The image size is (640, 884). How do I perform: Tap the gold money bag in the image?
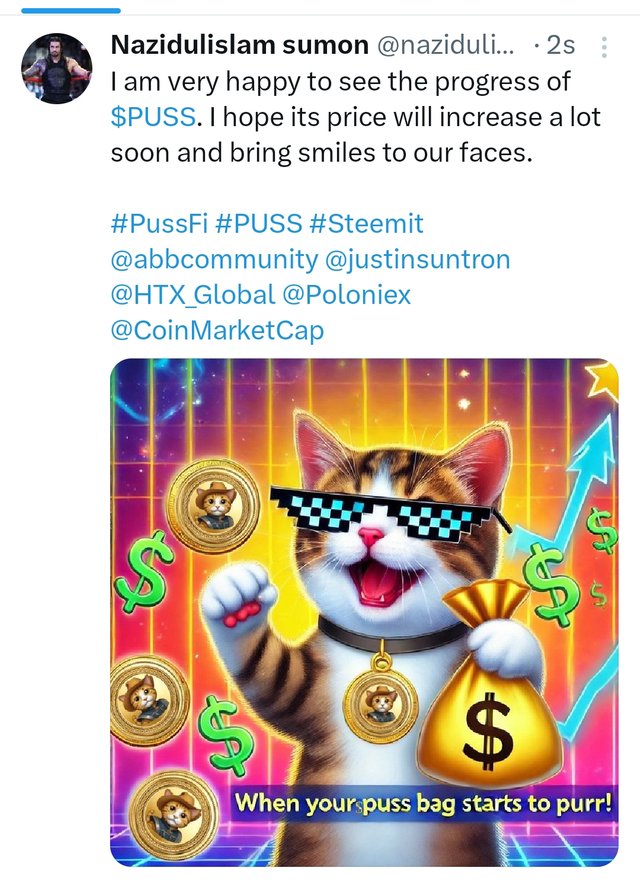coord(499,701)
